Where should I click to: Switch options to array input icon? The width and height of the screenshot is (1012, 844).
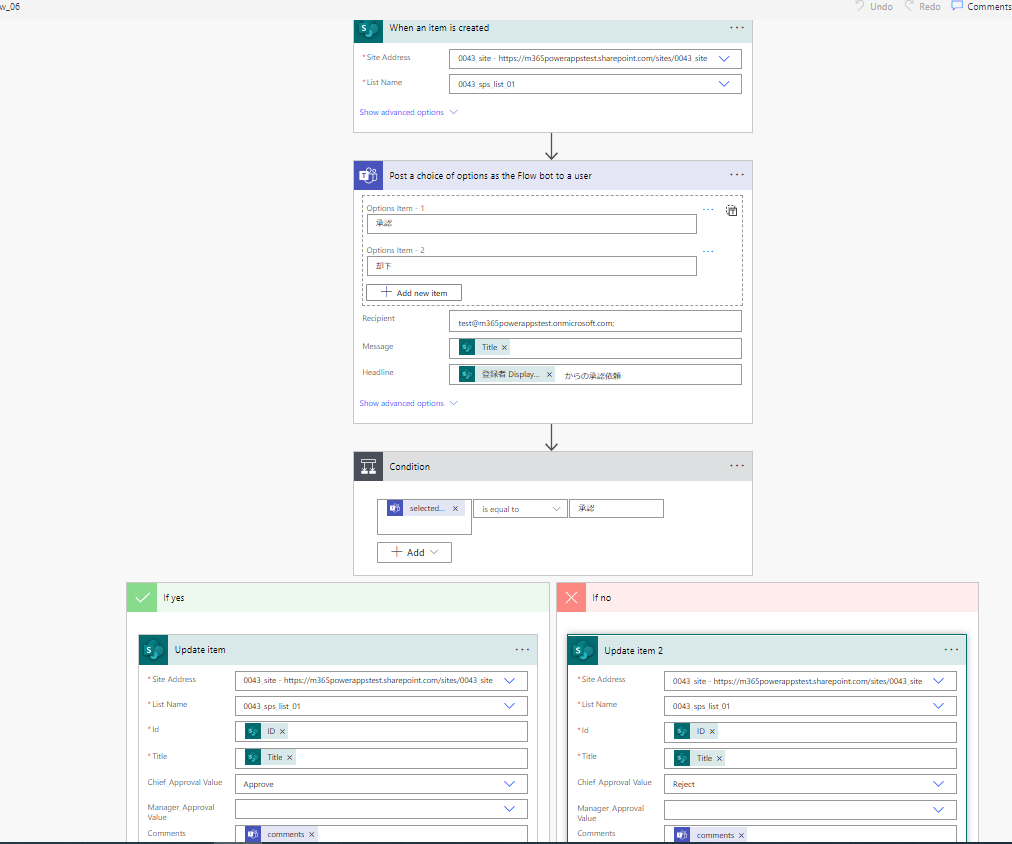point(731,211)
